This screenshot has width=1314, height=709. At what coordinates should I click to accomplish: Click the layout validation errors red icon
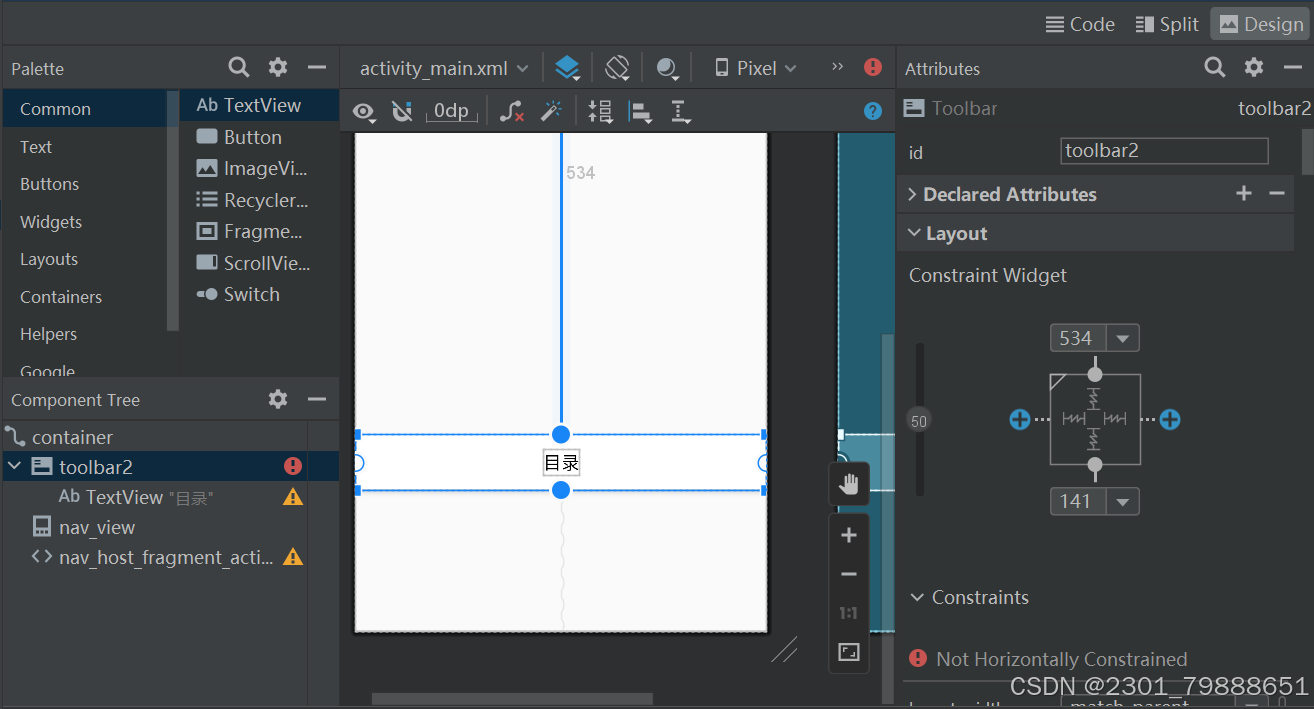point(872,67)
